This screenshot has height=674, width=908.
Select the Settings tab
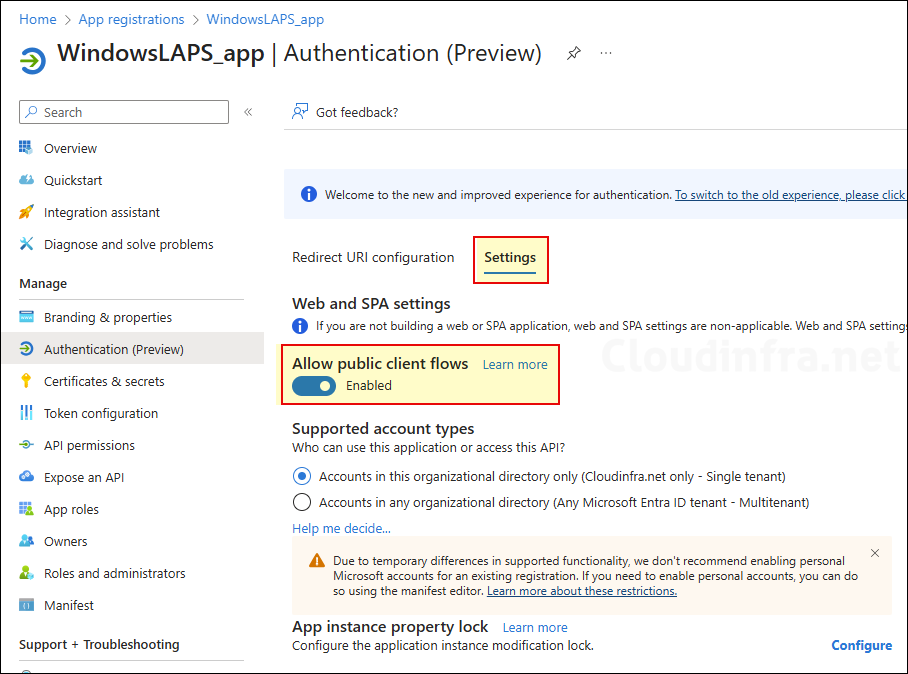tap(510, 257)
